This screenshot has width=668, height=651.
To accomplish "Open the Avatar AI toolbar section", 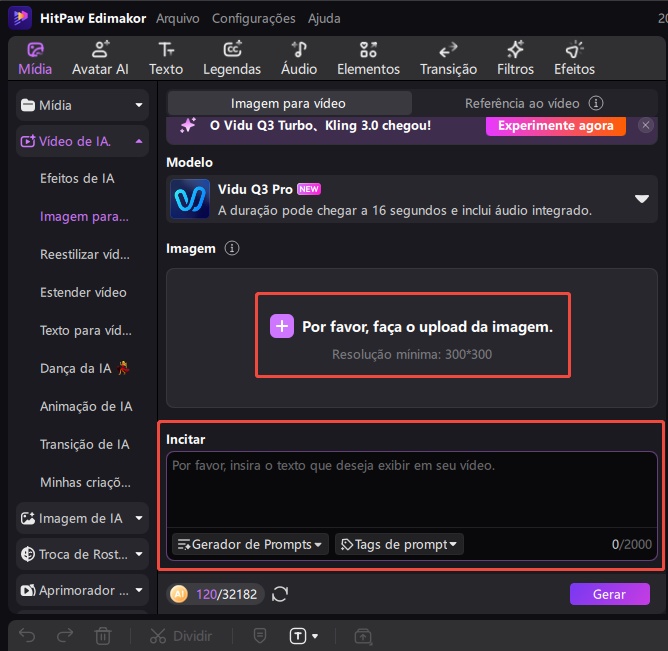I will [100, 58].
